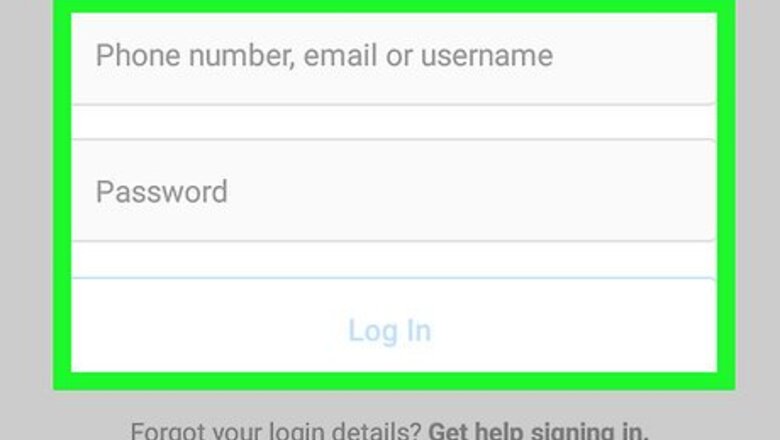Submit credentials with the Log In button
The width and height of the screenshot is (780, 440).
point(394,325)
